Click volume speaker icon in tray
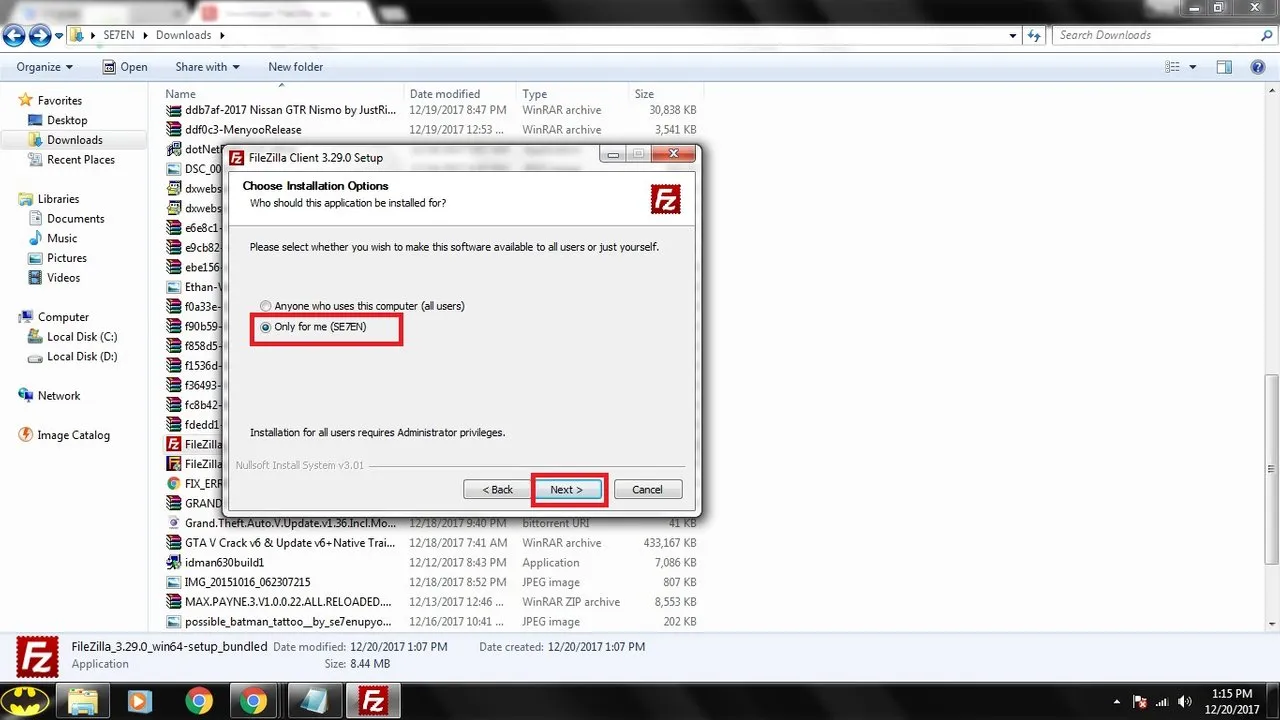 coord(1185,701)
